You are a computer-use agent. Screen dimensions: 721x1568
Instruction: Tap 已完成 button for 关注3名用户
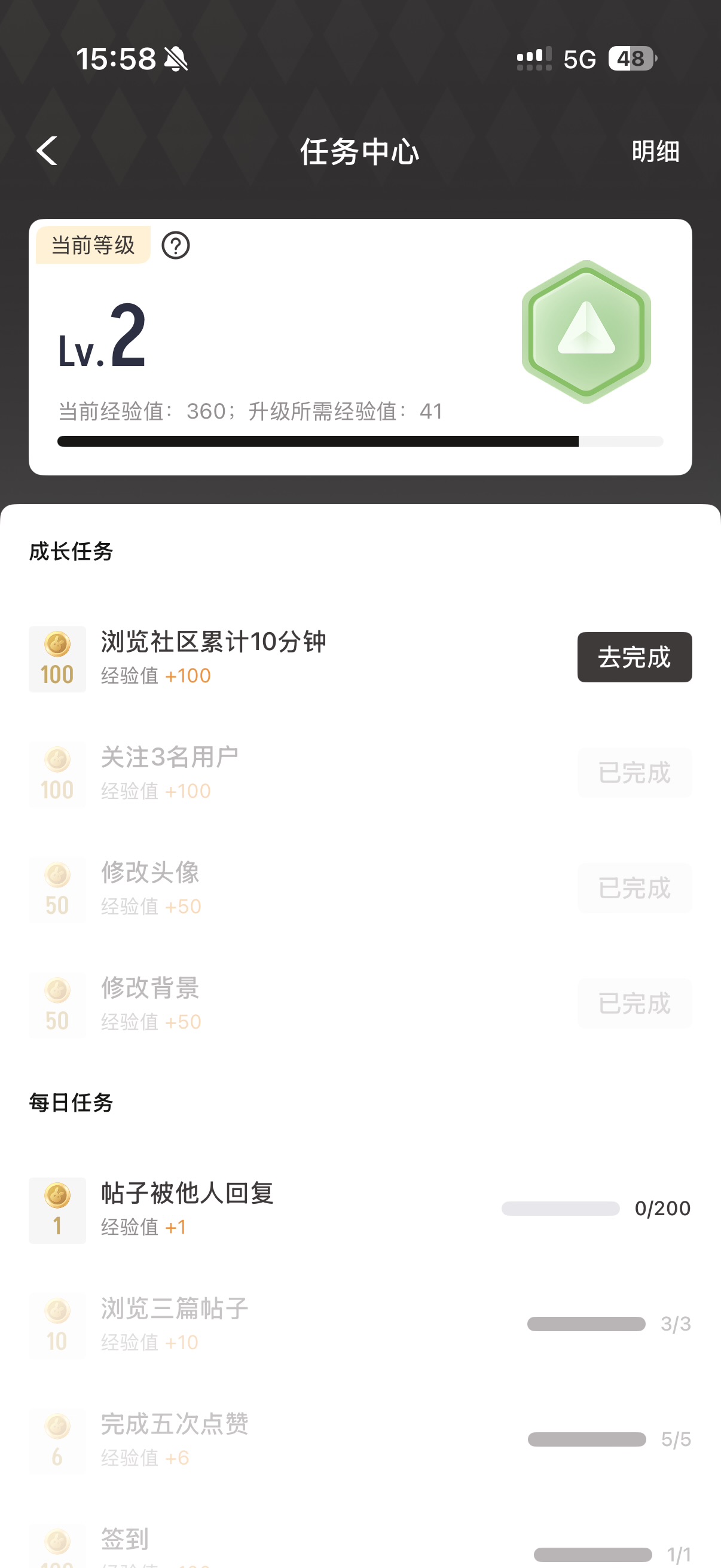pyautogui.click(x=634, y=773)
